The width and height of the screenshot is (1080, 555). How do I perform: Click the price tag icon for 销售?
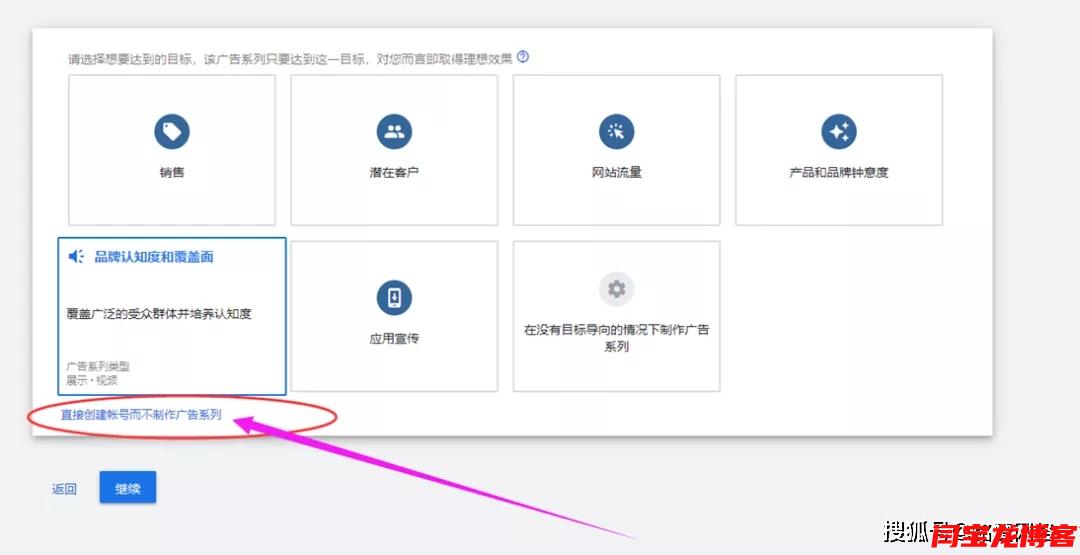pyautogui.click(x=172, y=131)
